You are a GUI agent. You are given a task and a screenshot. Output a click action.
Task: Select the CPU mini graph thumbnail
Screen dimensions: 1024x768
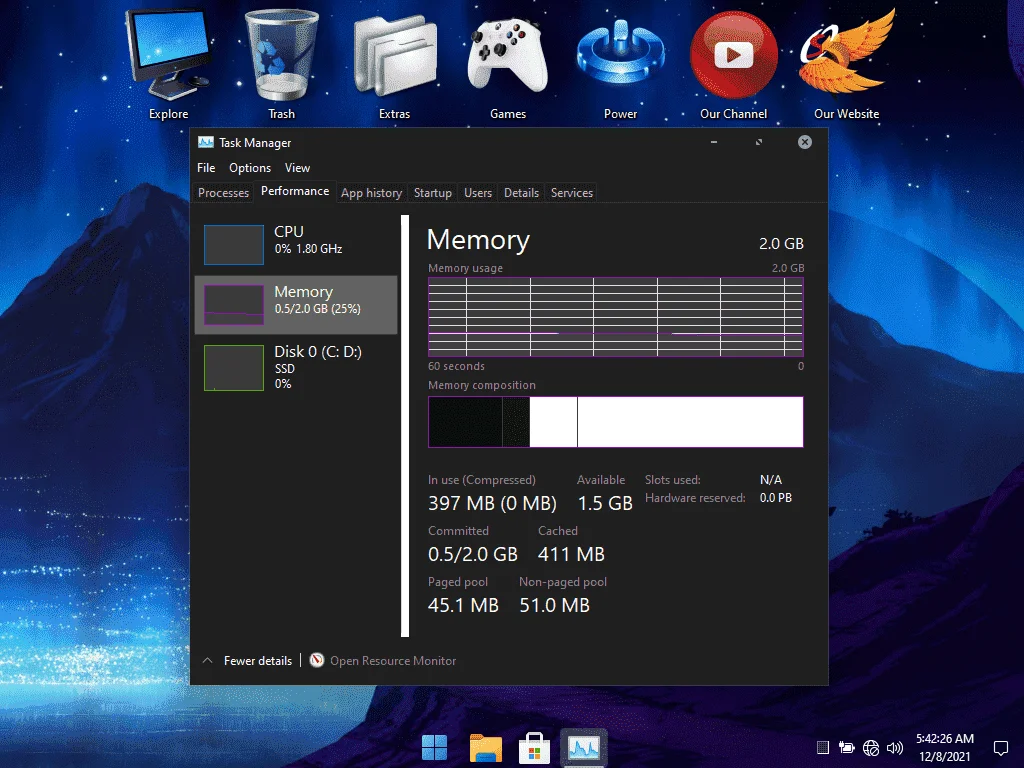[234, 244]
